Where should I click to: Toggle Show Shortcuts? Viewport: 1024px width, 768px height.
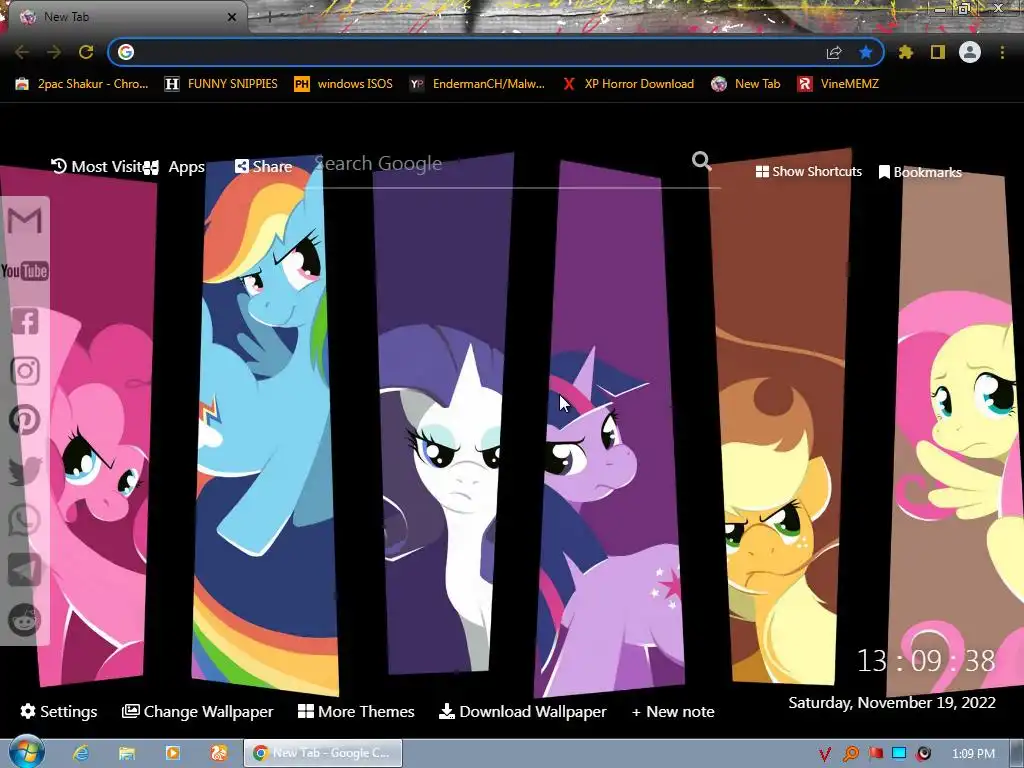[x=808, y=172]
